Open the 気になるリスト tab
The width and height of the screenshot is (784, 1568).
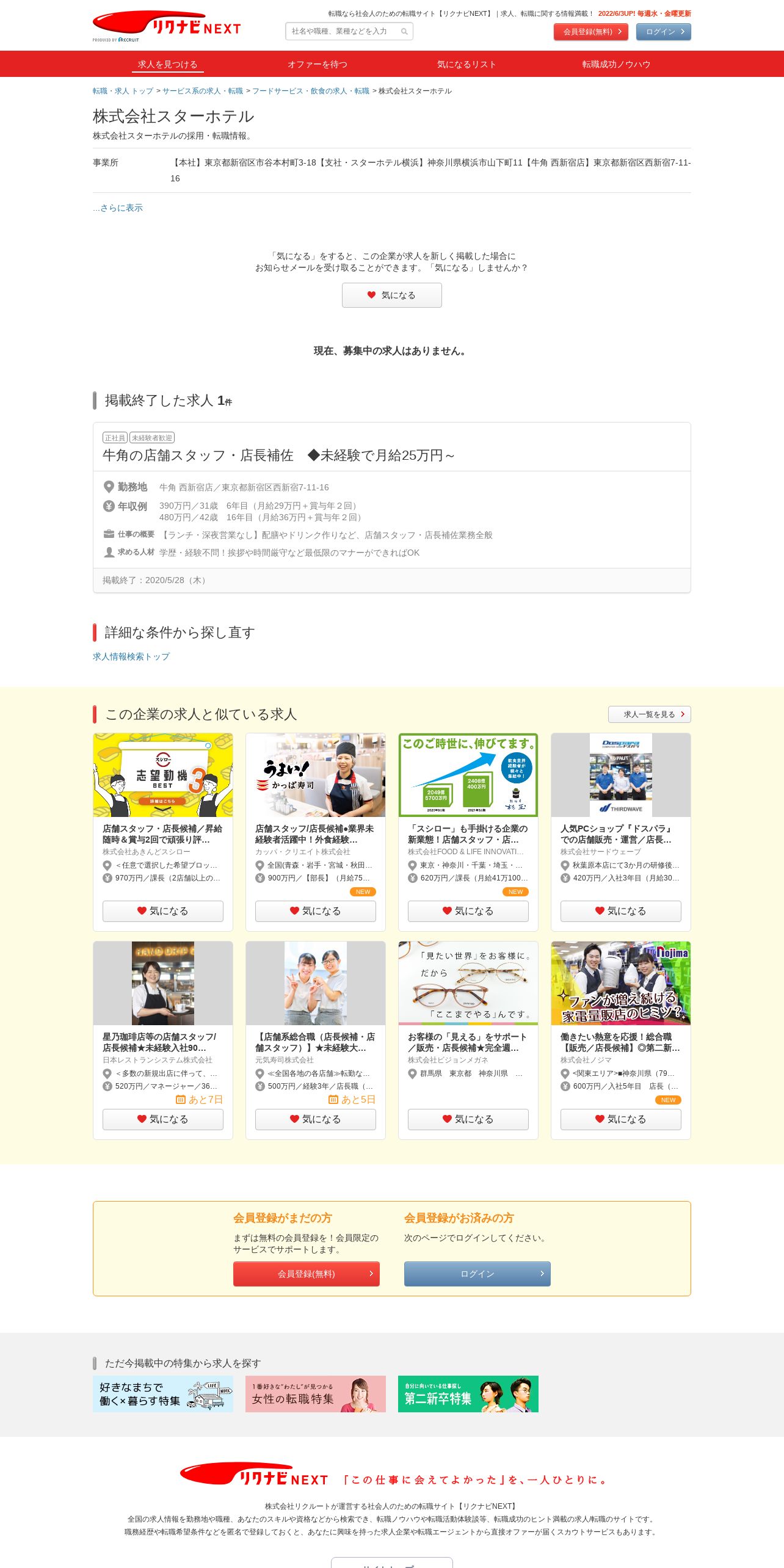[466, 64]
